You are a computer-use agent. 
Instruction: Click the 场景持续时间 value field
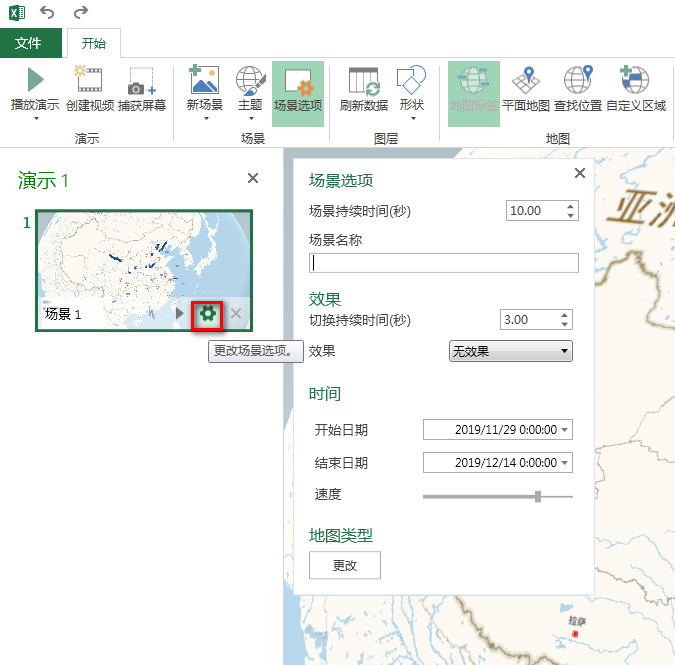pos(534,211)
